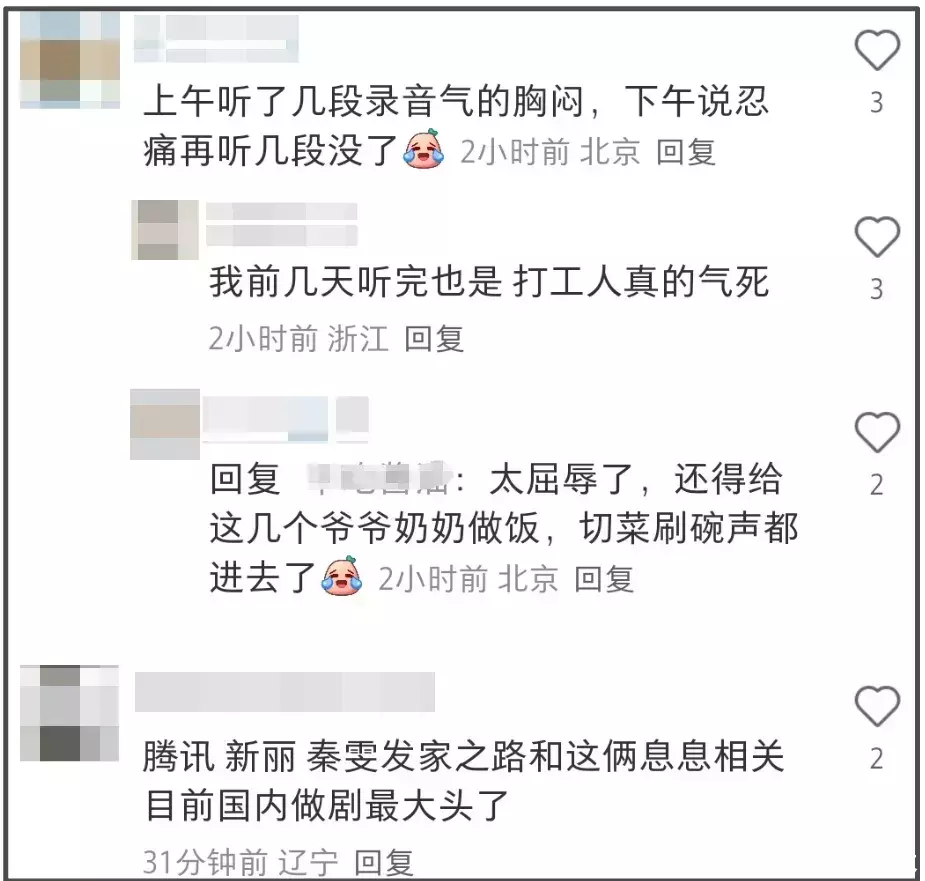Open username above the 太屈辱了 reply

pos(286,420)
